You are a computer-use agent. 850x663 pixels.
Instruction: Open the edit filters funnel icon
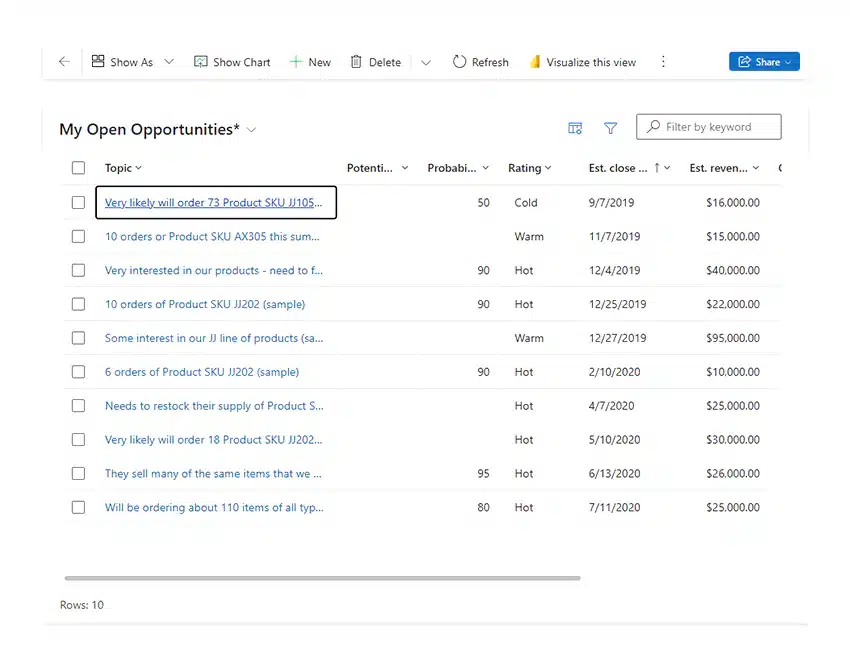point(610,128)
